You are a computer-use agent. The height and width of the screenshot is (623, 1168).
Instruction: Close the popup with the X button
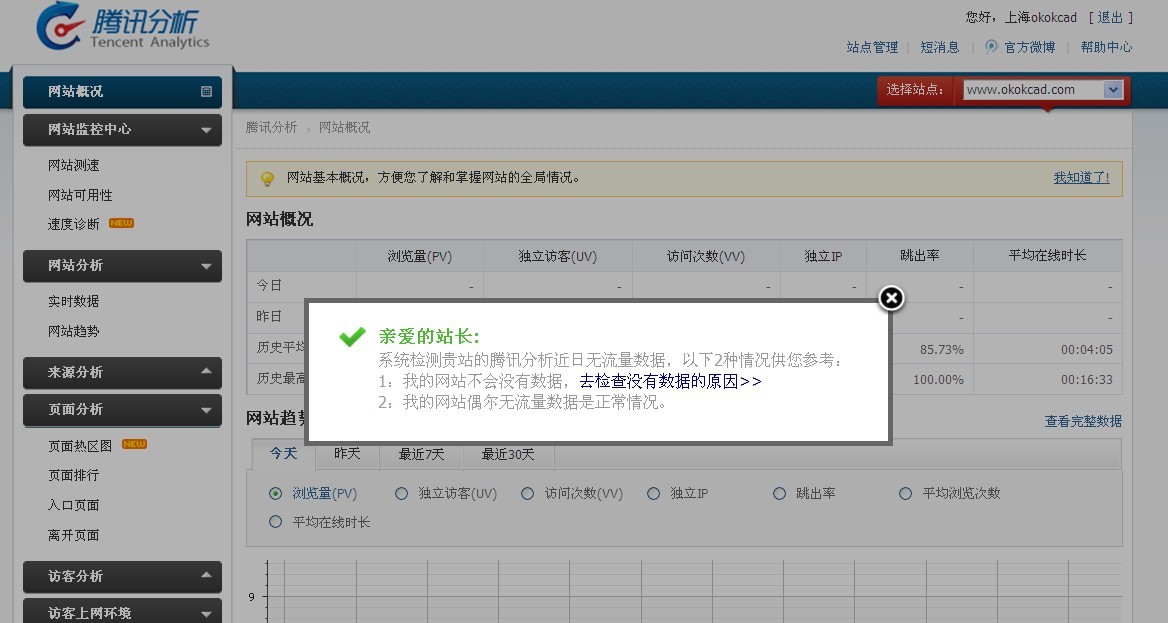pos(891,298)
